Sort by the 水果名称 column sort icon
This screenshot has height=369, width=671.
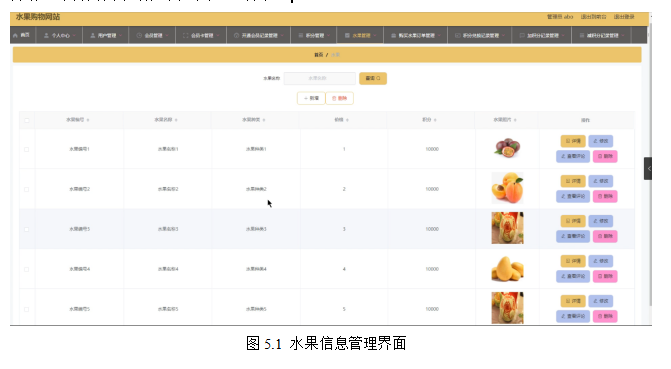point(176,120)
